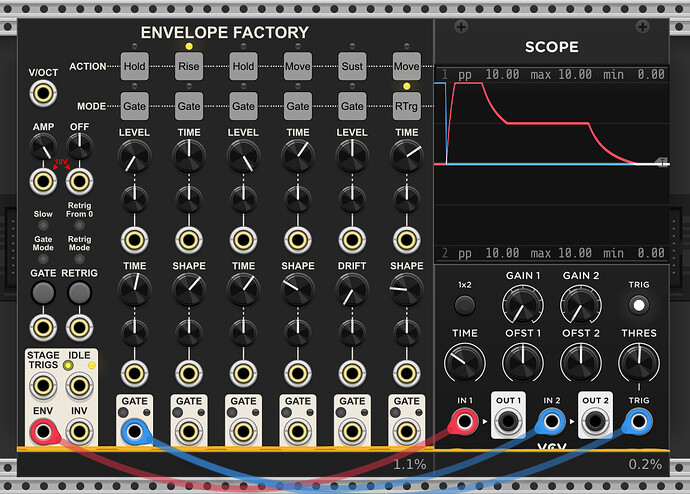
Task: Click the AMP knob
Action: (43, 147)
